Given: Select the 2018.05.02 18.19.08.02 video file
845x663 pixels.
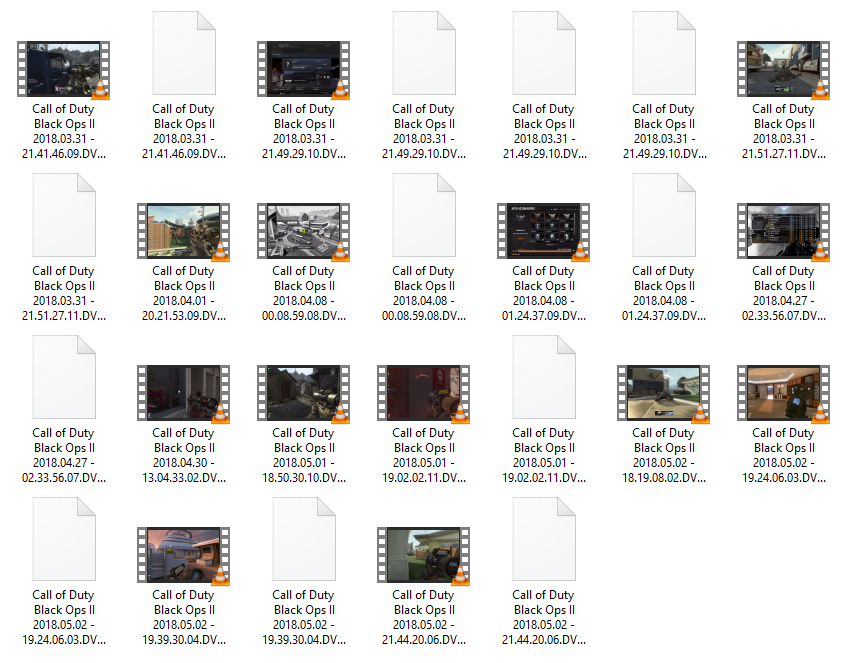Looking at the screenshot, I should (x=663, y=393).
